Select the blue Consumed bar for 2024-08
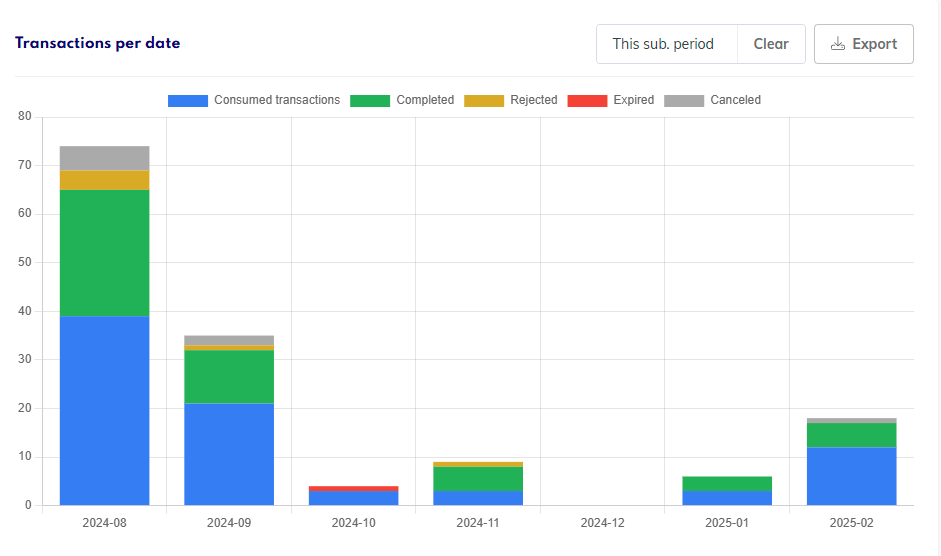 coord(104,410)
